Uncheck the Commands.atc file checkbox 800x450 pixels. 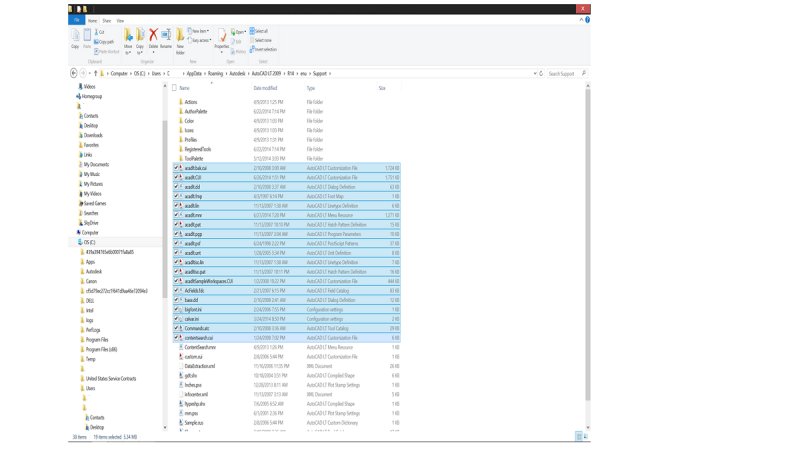click(x=177, y=328)
